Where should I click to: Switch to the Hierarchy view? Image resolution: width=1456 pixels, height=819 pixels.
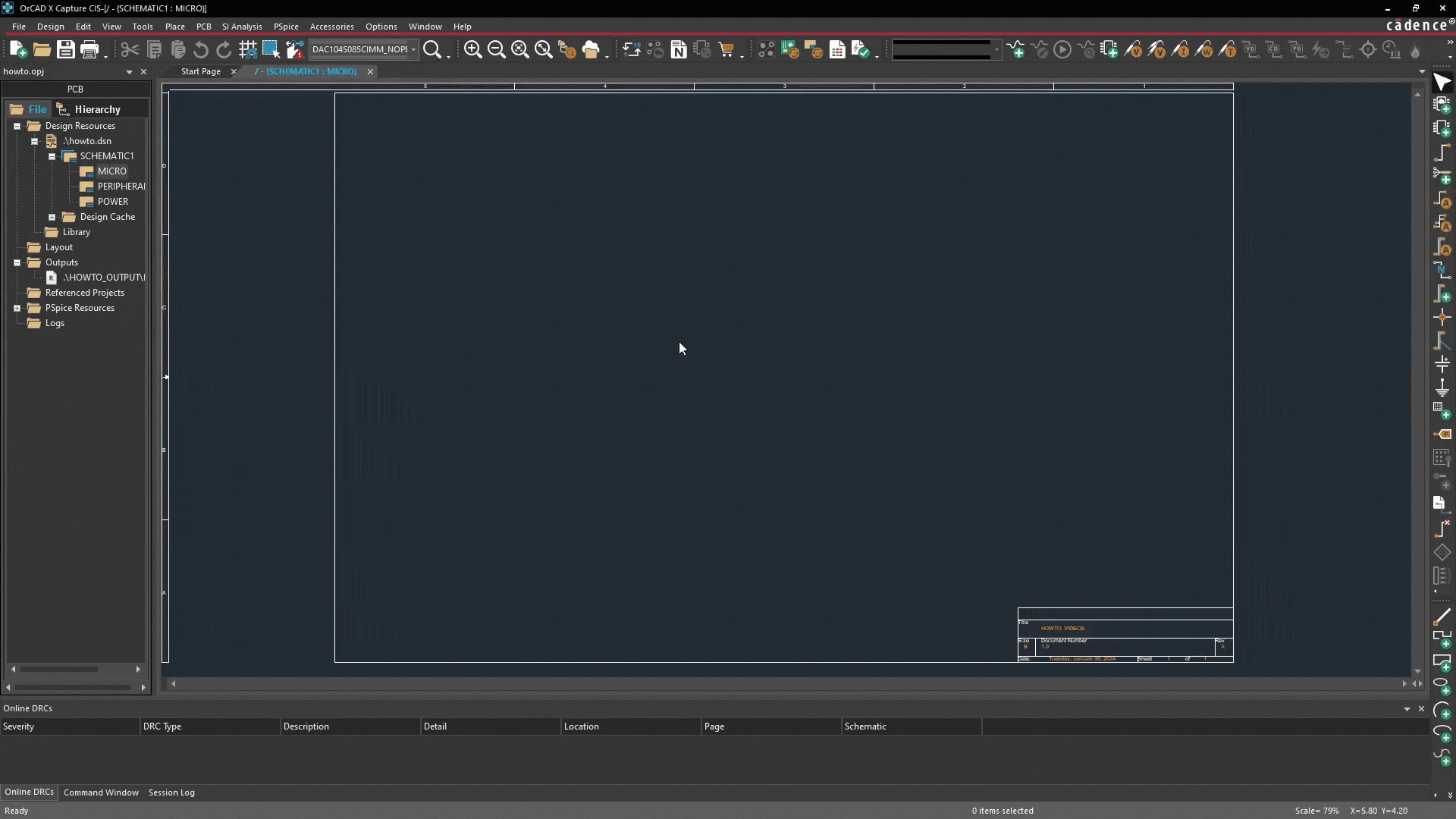[96, 109]
